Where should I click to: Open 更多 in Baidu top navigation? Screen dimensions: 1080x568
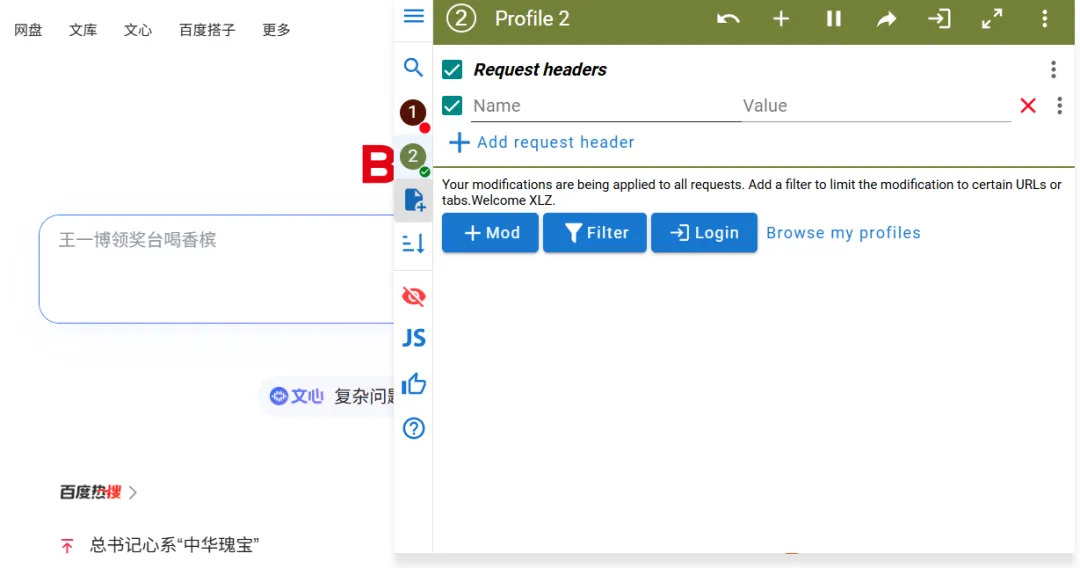(276, 30)
